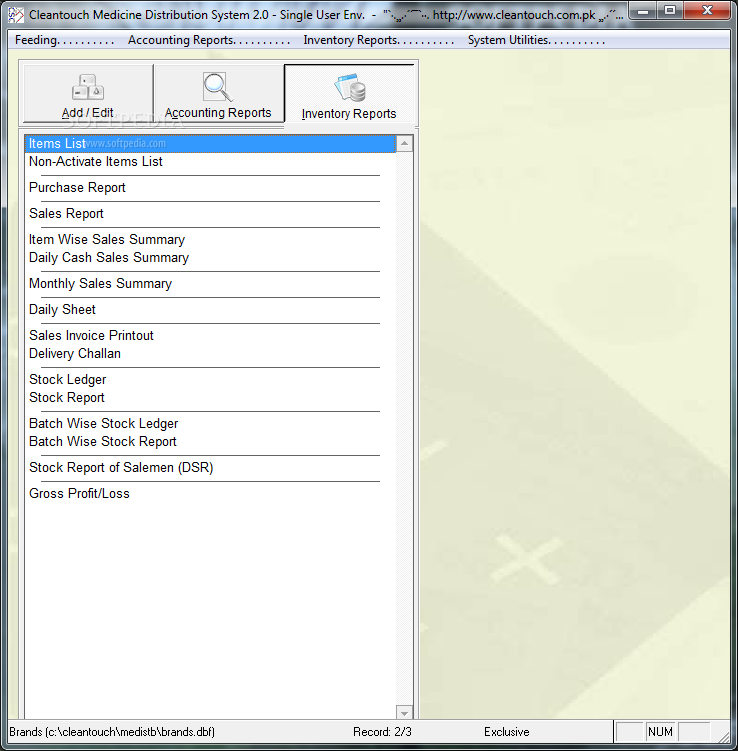This screenshot has height=751, width=738.
Task: Click the list scrollbar up arrow
Action: click(x=404, y=144)
